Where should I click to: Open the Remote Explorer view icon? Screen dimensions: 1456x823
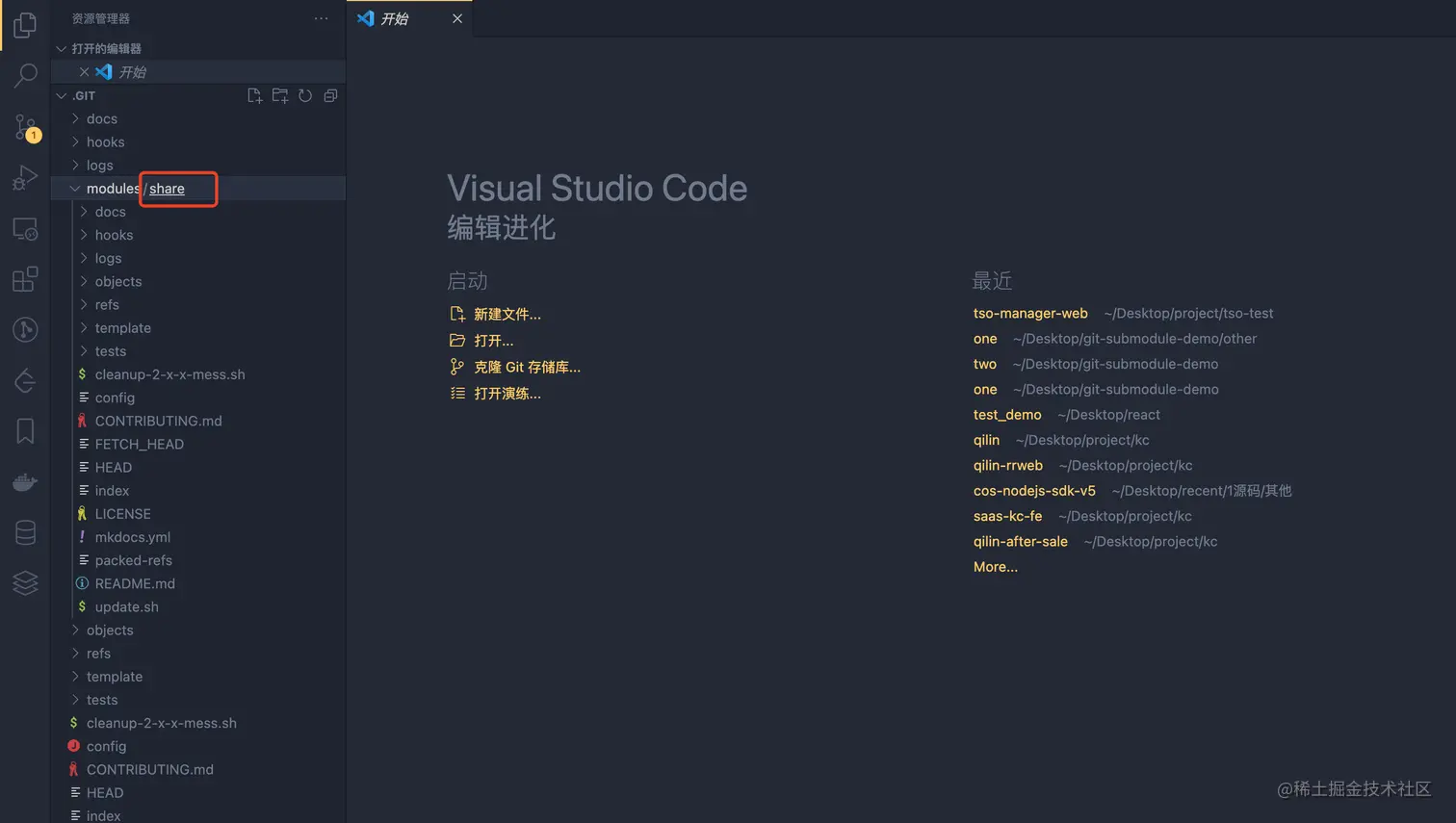point(25,229)
